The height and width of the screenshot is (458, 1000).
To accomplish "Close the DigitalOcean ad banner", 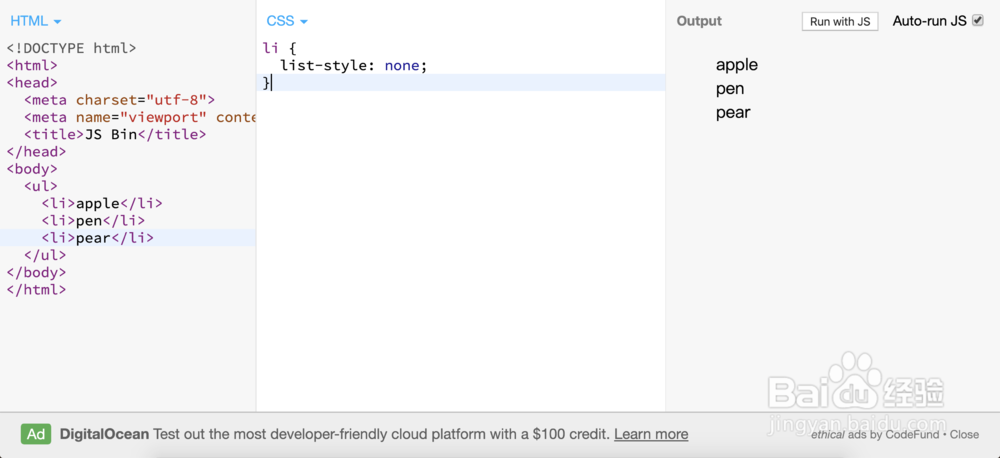I will click(964, 435).
